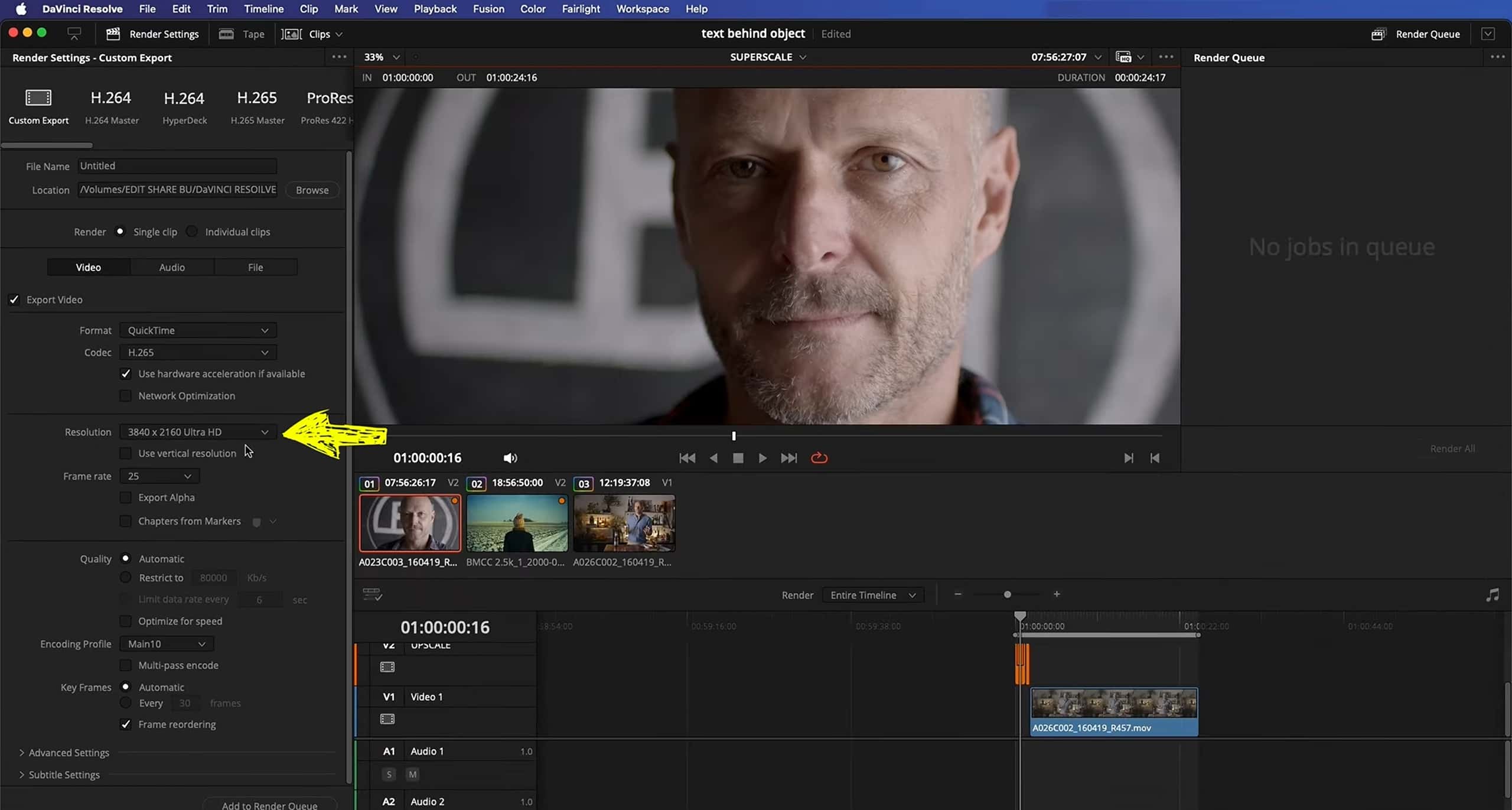Select the HyperDeck H.264 preset

pos(184,107)
